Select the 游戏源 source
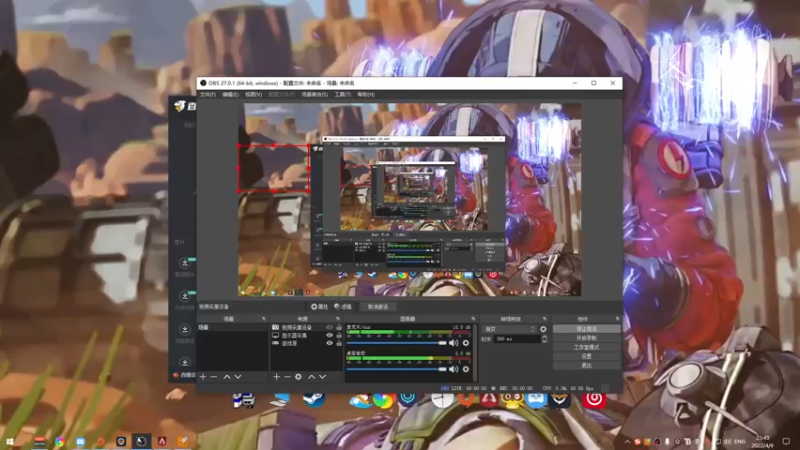This screenshot has height=450, width=800. [289, 343]
